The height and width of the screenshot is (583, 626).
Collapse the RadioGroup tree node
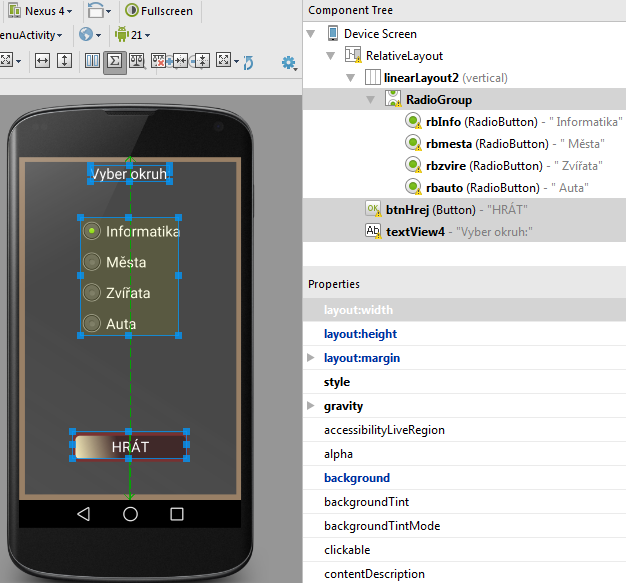(x=370, y=100)
